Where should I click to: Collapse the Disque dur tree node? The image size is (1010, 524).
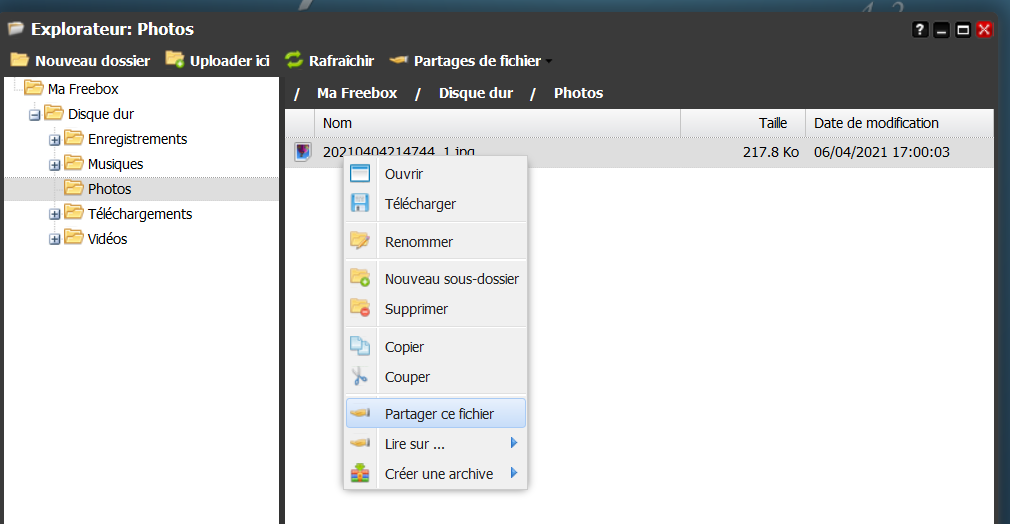35,115
